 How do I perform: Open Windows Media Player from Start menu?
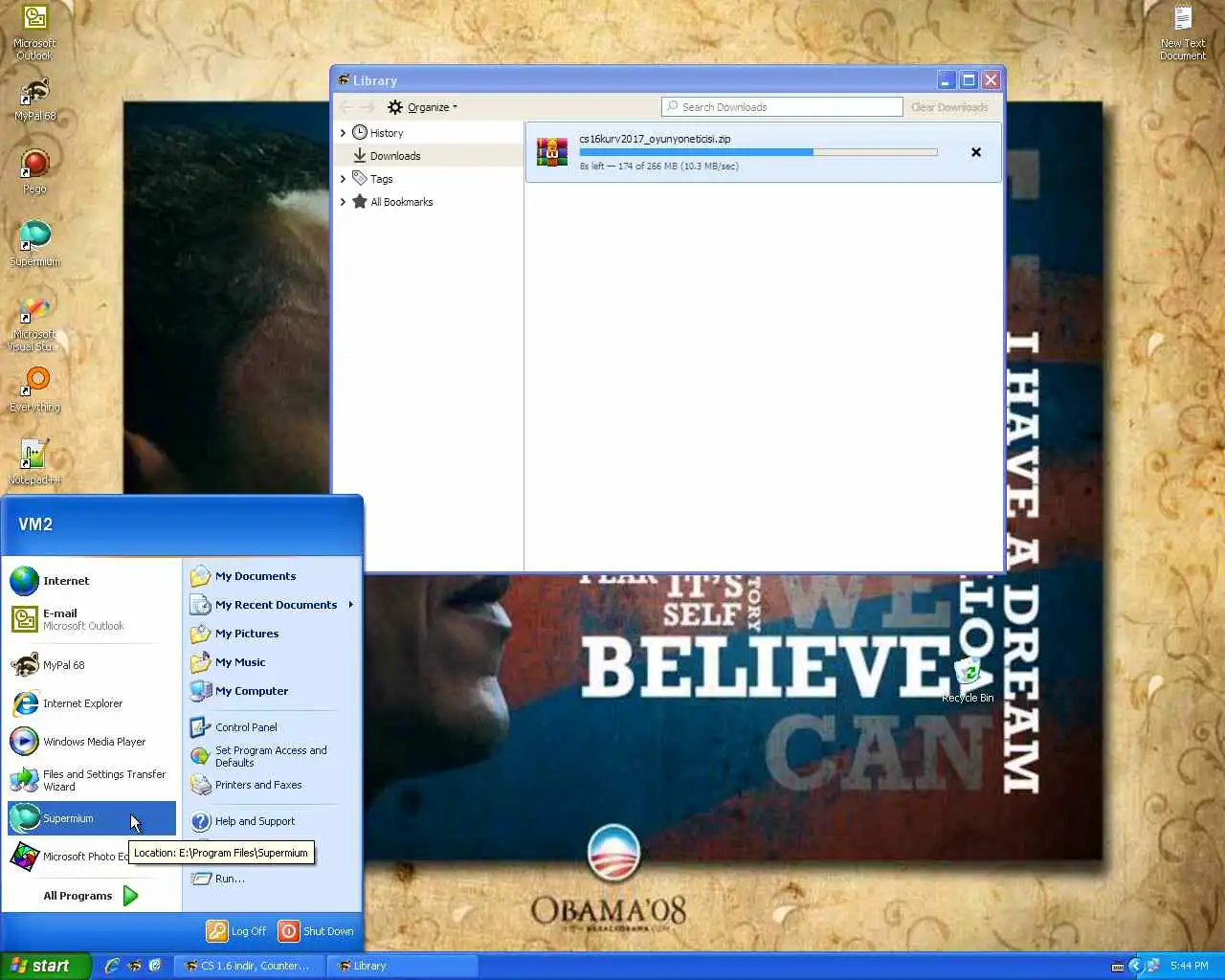92,742
